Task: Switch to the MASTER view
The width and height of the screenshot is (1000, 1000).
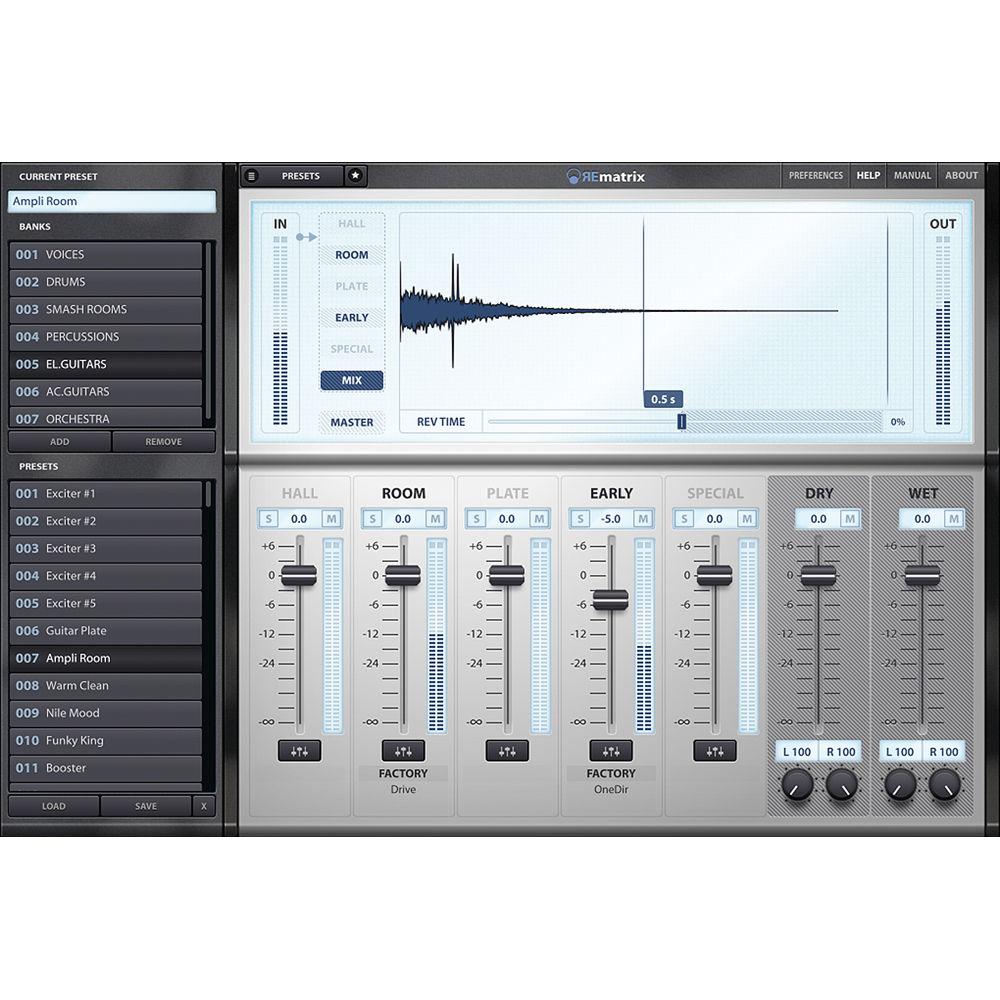Action: coord(350,423)
